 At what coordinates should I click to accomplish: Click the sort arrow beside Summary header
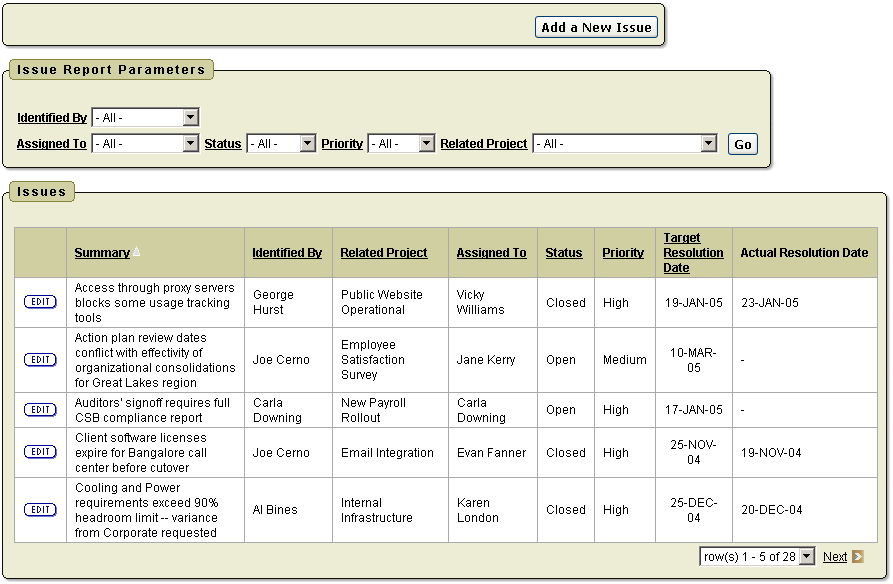pos(137,252)
